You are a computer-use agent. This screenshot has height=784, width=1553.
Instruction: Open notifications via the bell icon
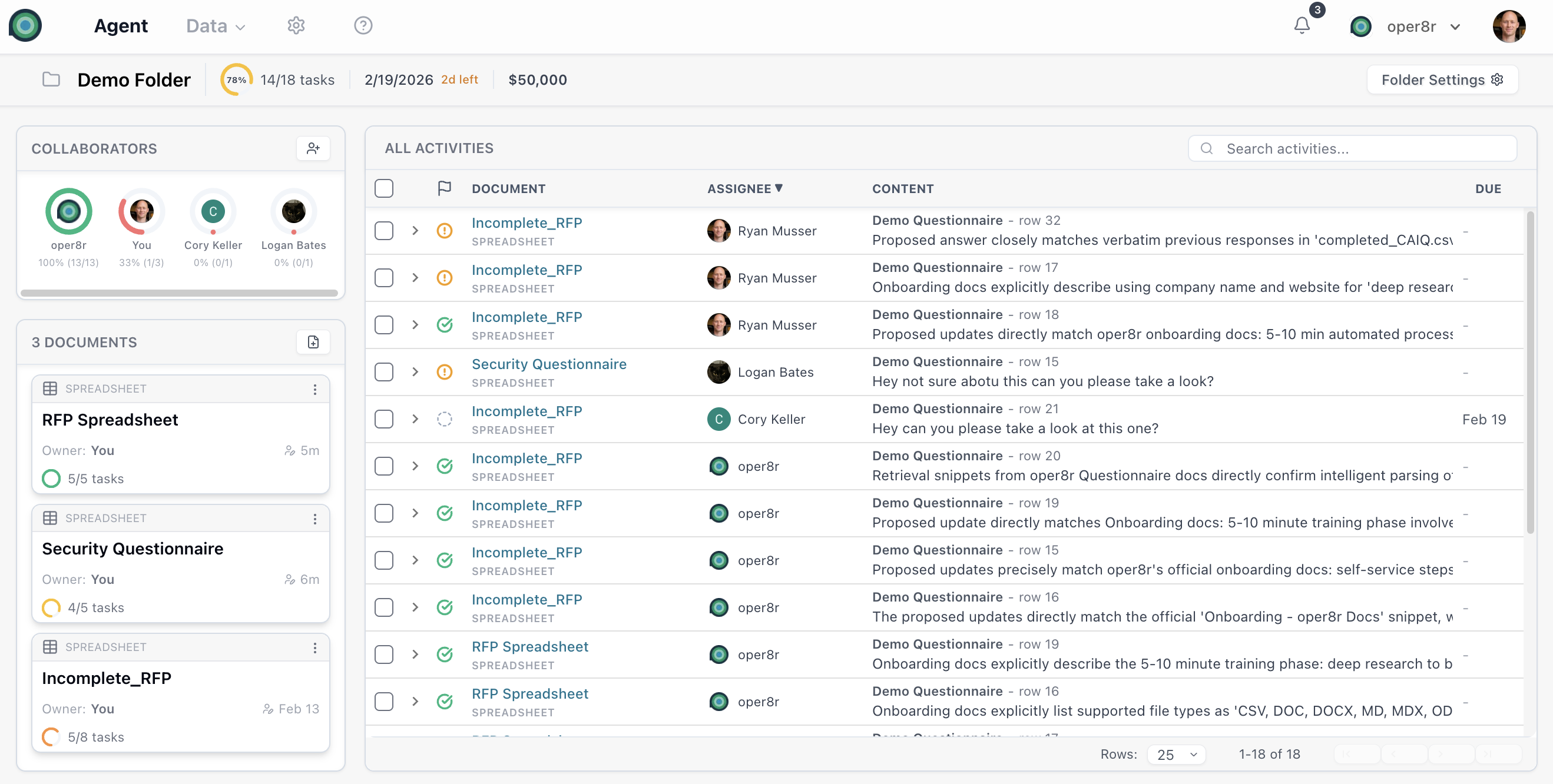click(x=1302, y=25)
